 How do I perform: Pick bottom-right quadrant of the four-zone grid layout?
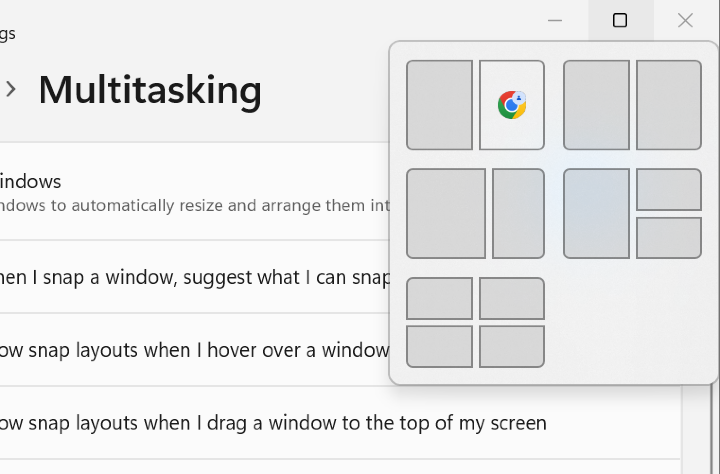pyautogui.click(x=512, y=346)
